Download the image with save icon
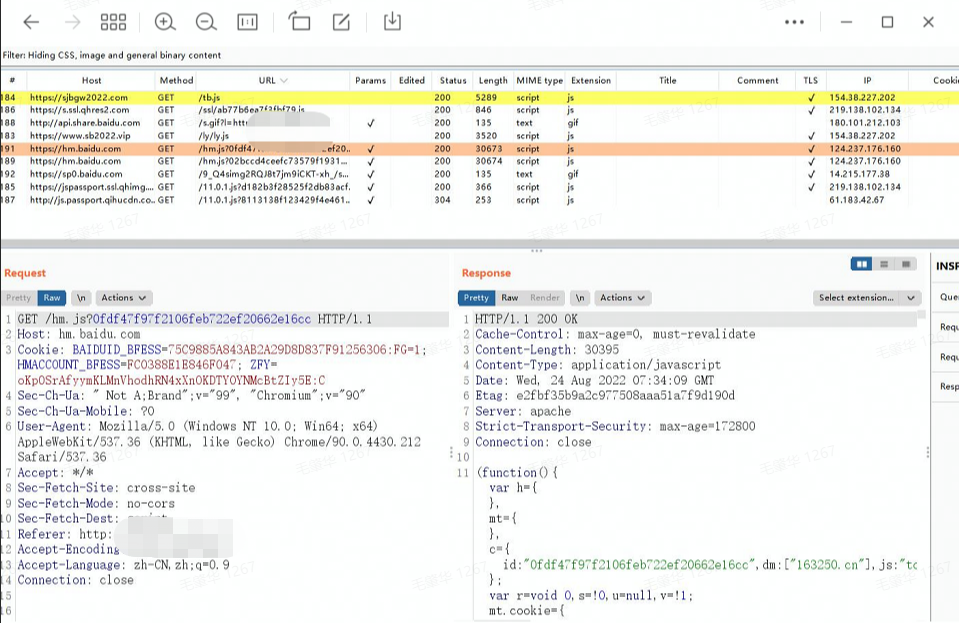959x623 pixels. click(393, 22)
